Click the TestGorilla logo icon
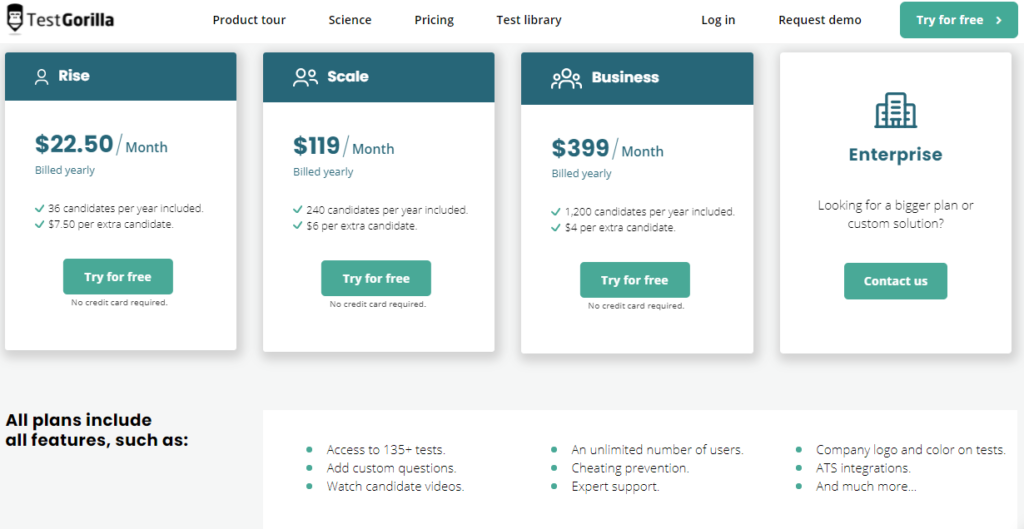The width and height of the screenshot is (1024, 529). click(x=14, y=20)
